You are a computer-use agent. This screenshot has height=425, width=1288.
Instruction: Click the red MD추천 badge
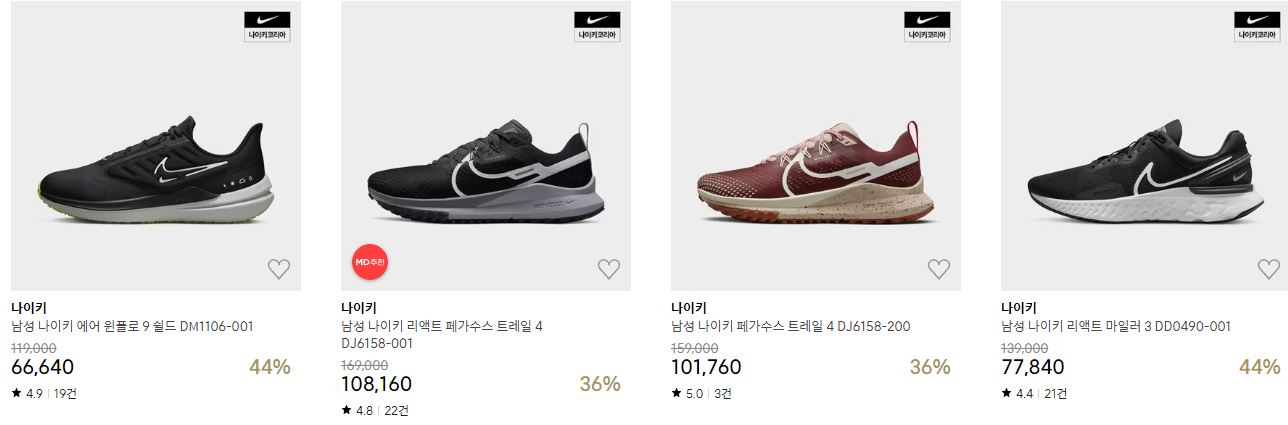click(x=370, y=262)
